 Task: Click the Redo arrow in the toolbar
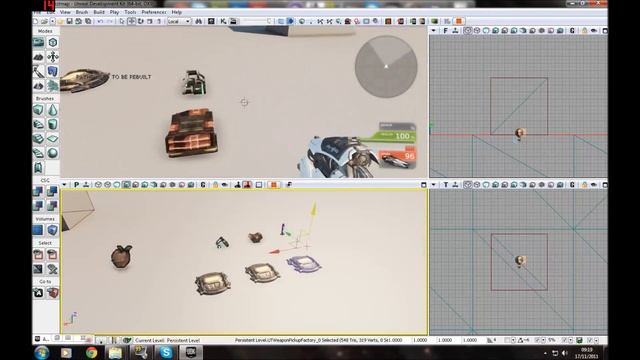click(109, 21)
